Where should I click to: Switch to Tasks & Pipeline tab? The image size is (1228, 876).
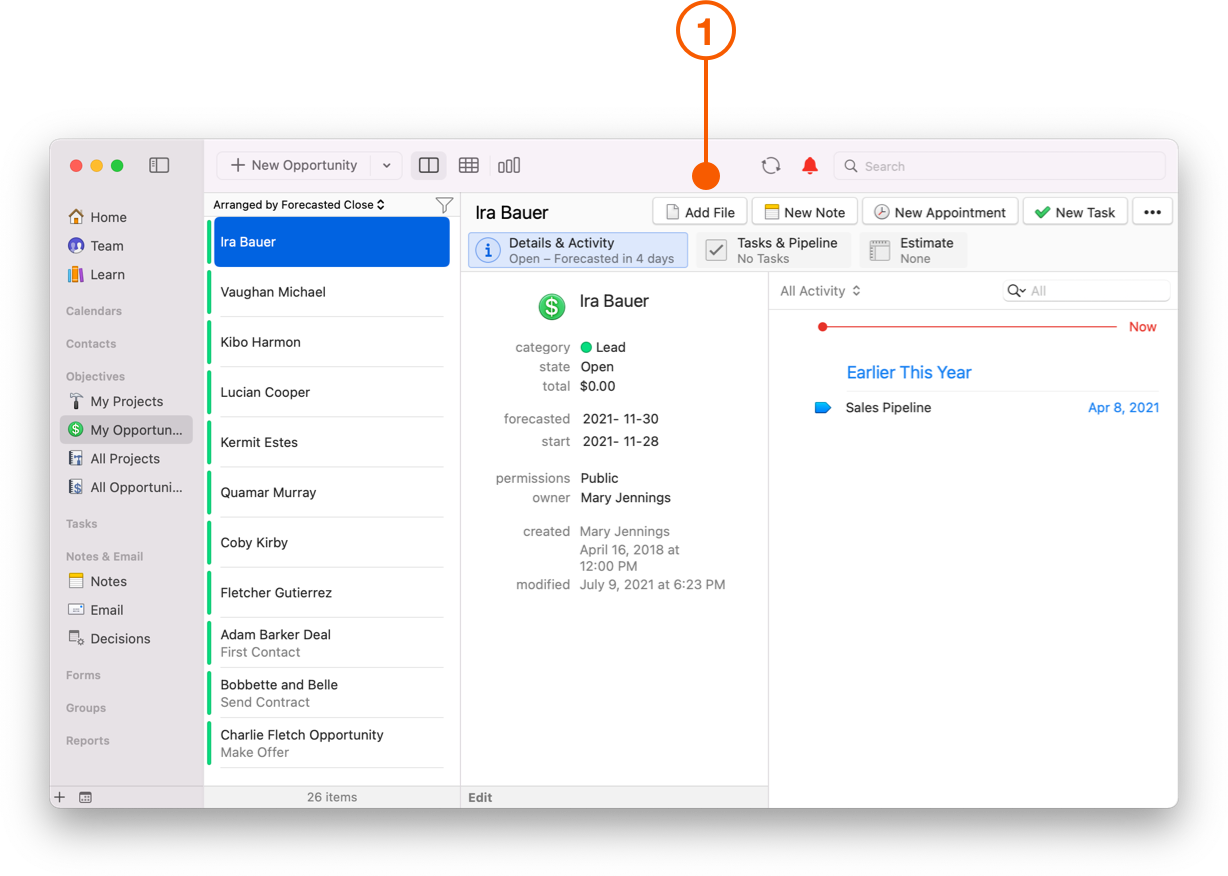774,250
